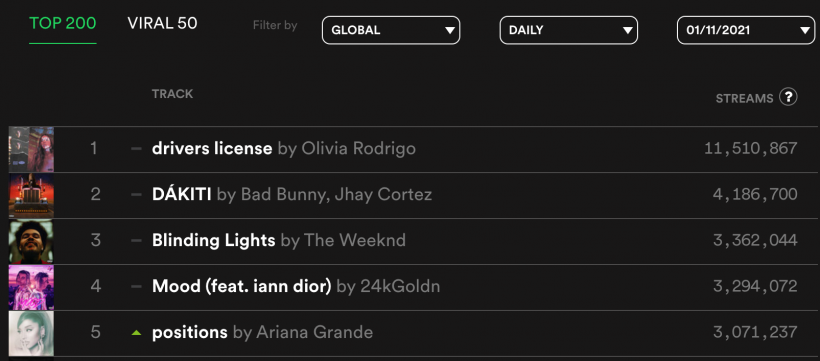Screen dimensions: 820x361
Task: Open the 01/11/2021 date dropdown
Action: click(746, 30)
